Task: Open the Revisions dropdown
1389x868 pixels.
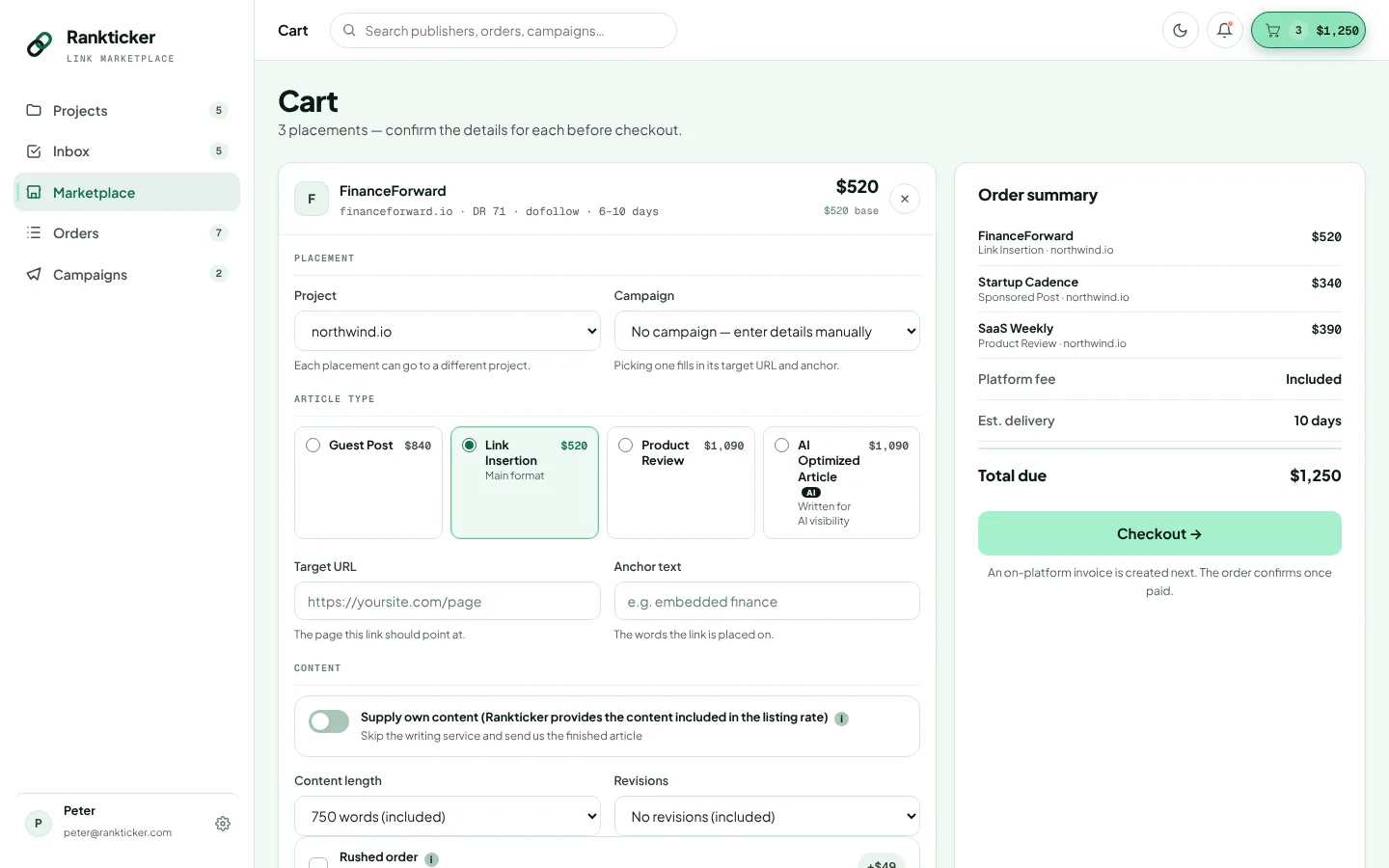Action: click(x=767, y=816)
